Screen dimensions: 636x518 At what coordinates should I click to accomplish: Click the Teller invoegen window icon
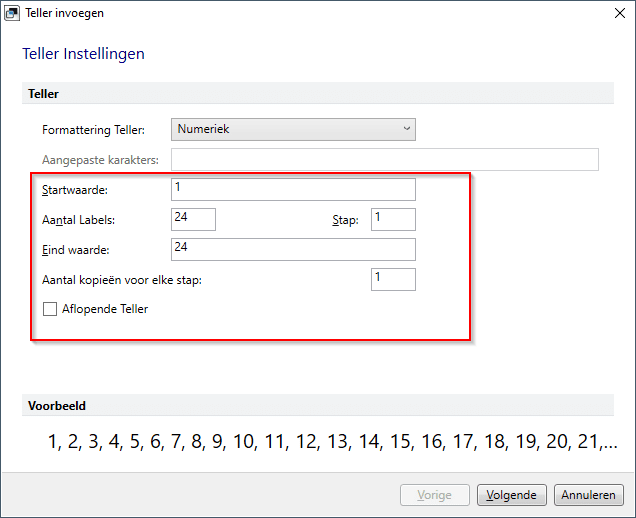pyautogui.click(x=12, y=13)
